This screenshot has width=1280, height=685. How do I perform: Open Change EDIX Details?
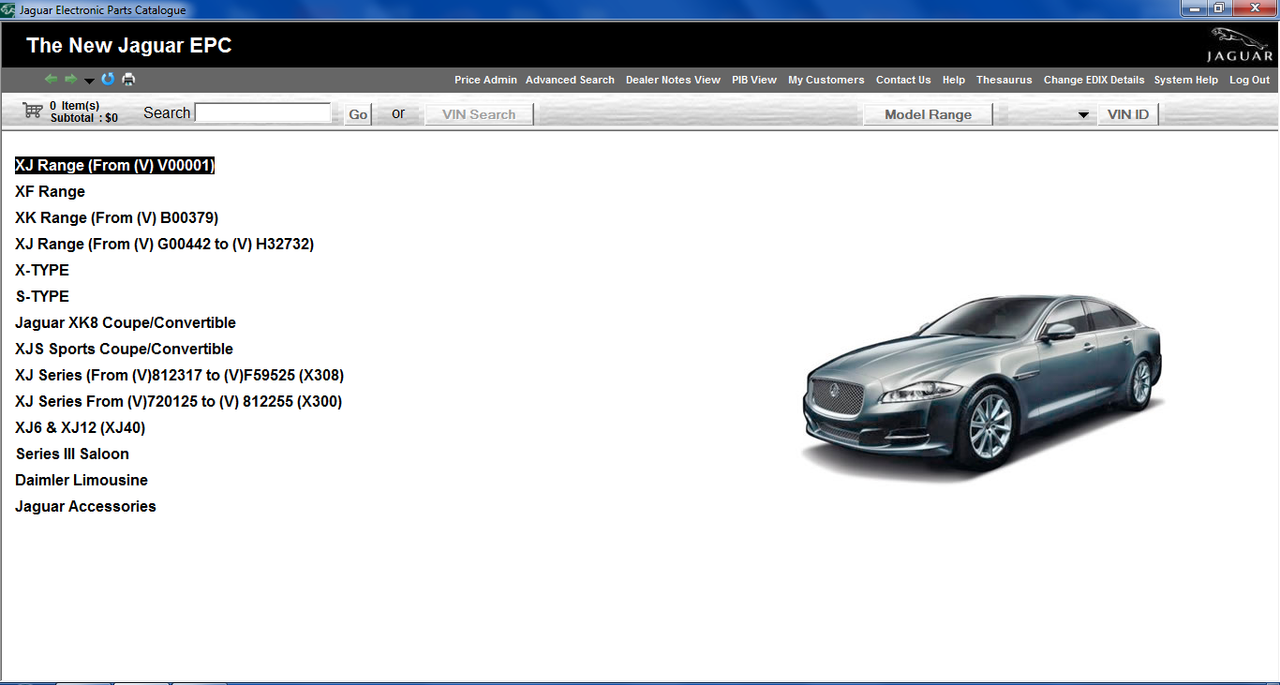pyautogui.click(x=1094, y=80)
